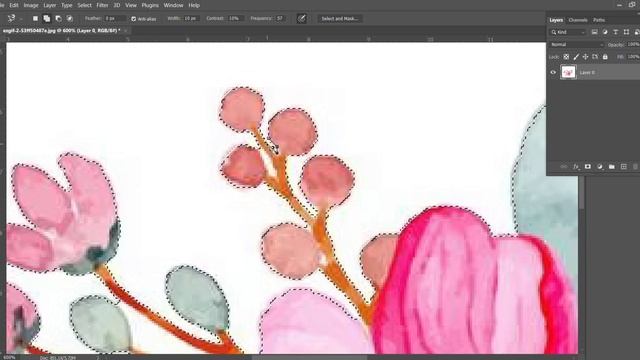Open the Window menu
This screenshot has width=640, height=360.
click(x=173, y=5)
